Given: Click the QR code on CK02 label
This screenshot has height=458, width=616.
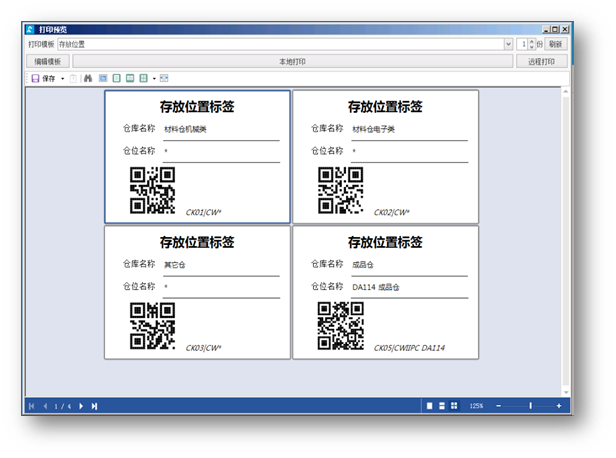Looking at the screenshot, I should coord(341,191).
